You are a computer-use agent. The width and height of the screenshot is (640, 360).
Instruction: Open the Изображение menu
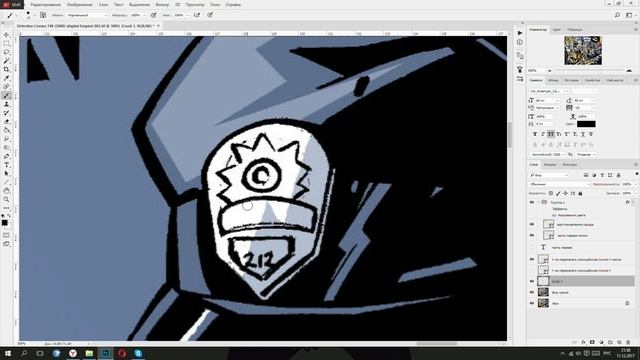click(x=80, y=4)
